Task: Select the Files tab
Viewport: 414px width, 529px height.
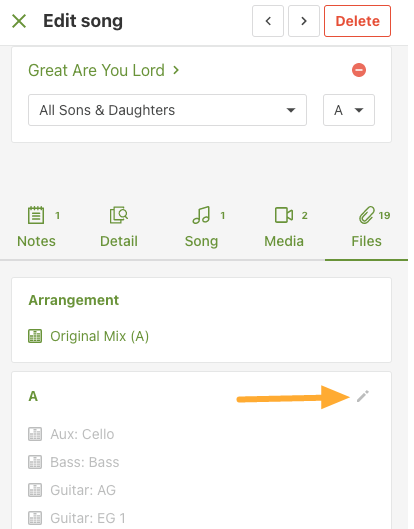Action: click(x=369, y=227)
